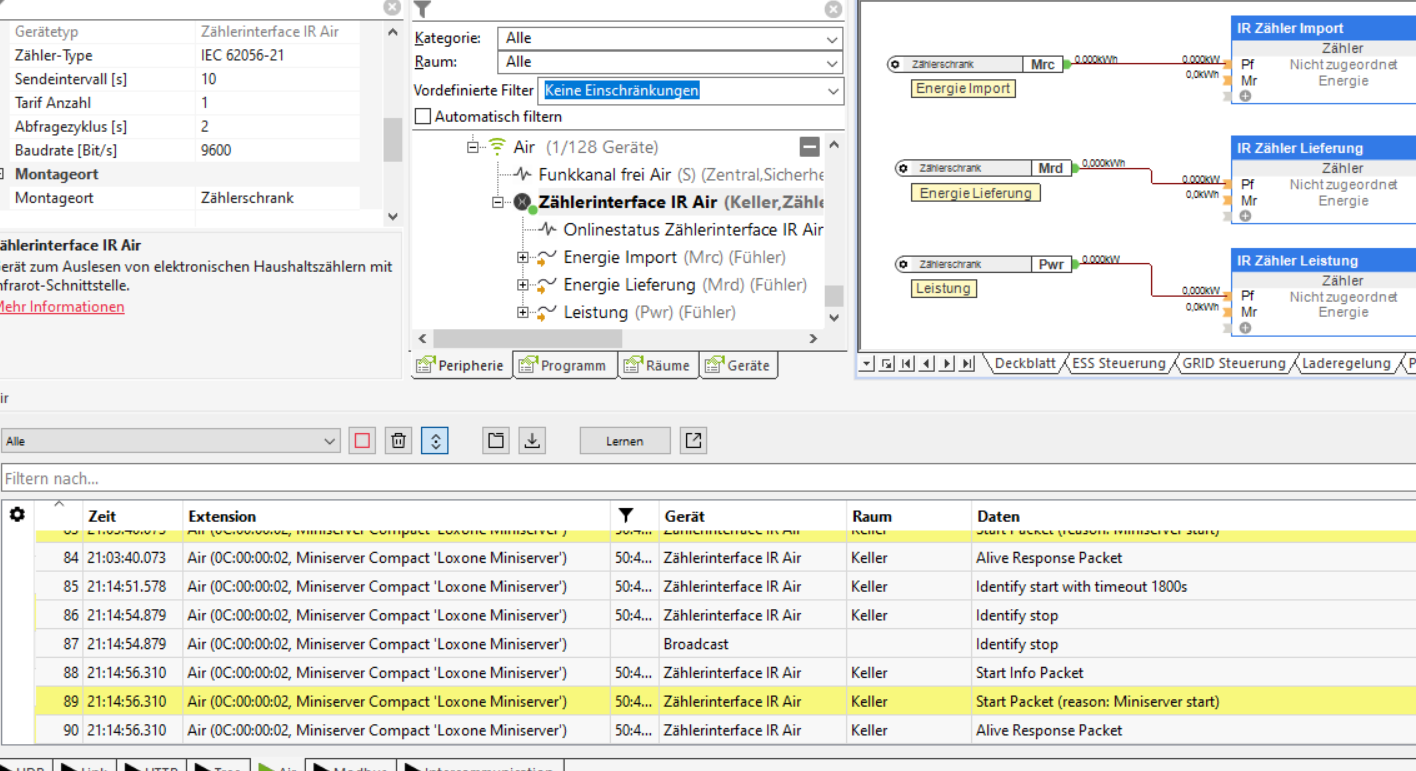
Task: Toggle the auto-scroll button in the monitor toolbar
Action: (x=434, y=441)
